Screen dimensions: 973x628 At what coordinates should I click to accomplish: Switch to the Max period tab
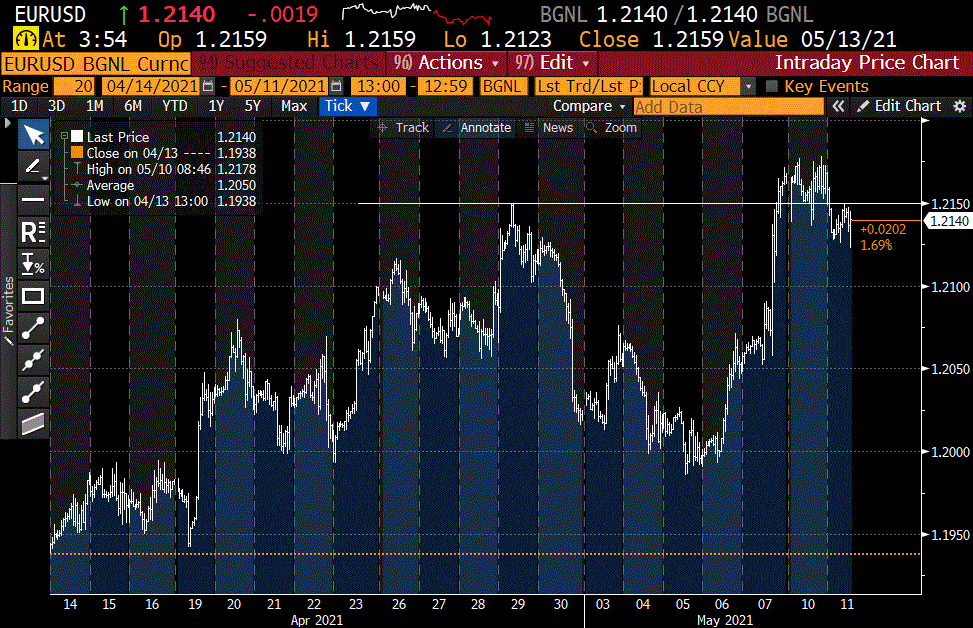294,106
